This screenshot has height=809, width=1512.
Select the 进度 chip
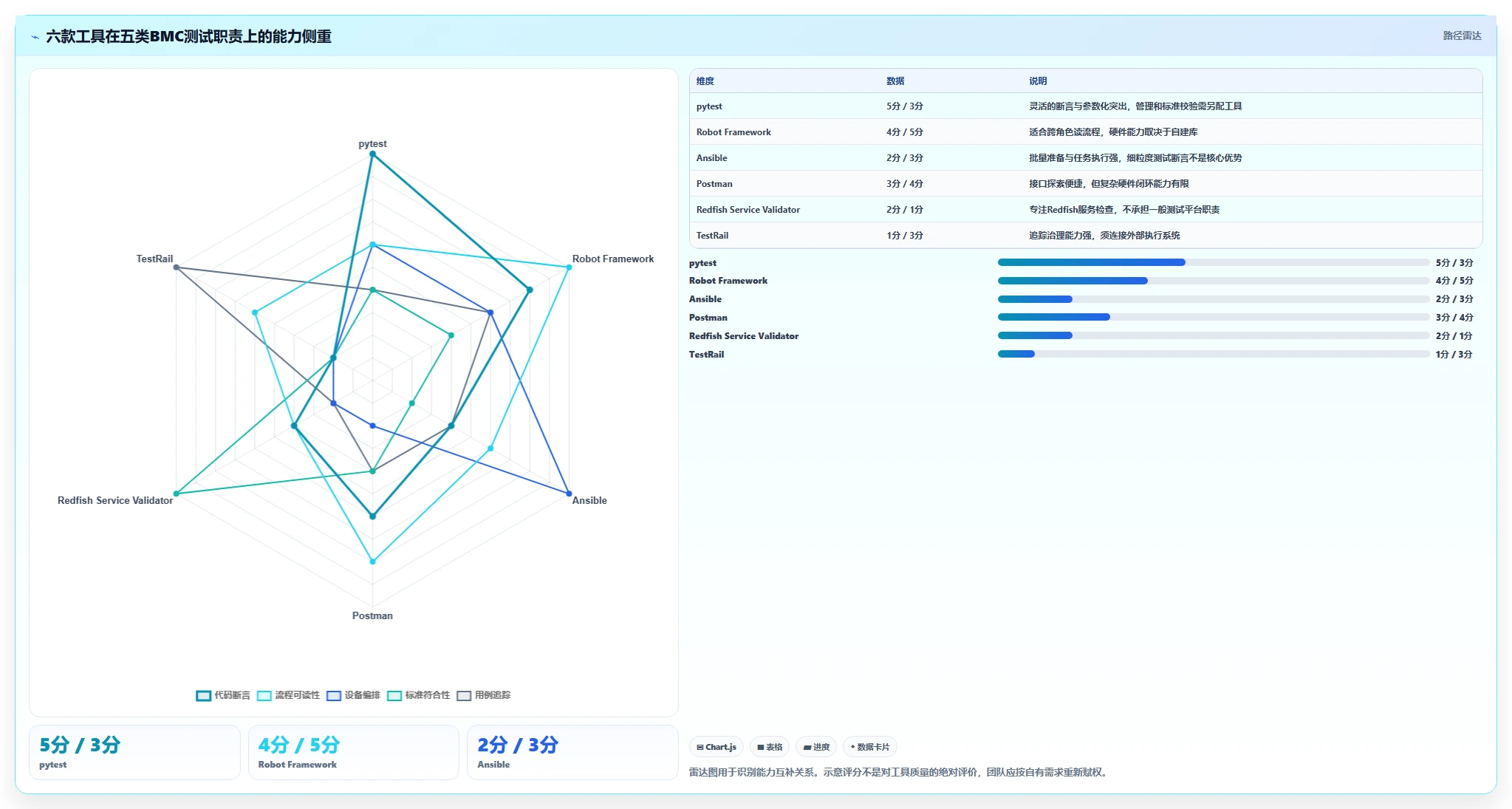[816, 747]
